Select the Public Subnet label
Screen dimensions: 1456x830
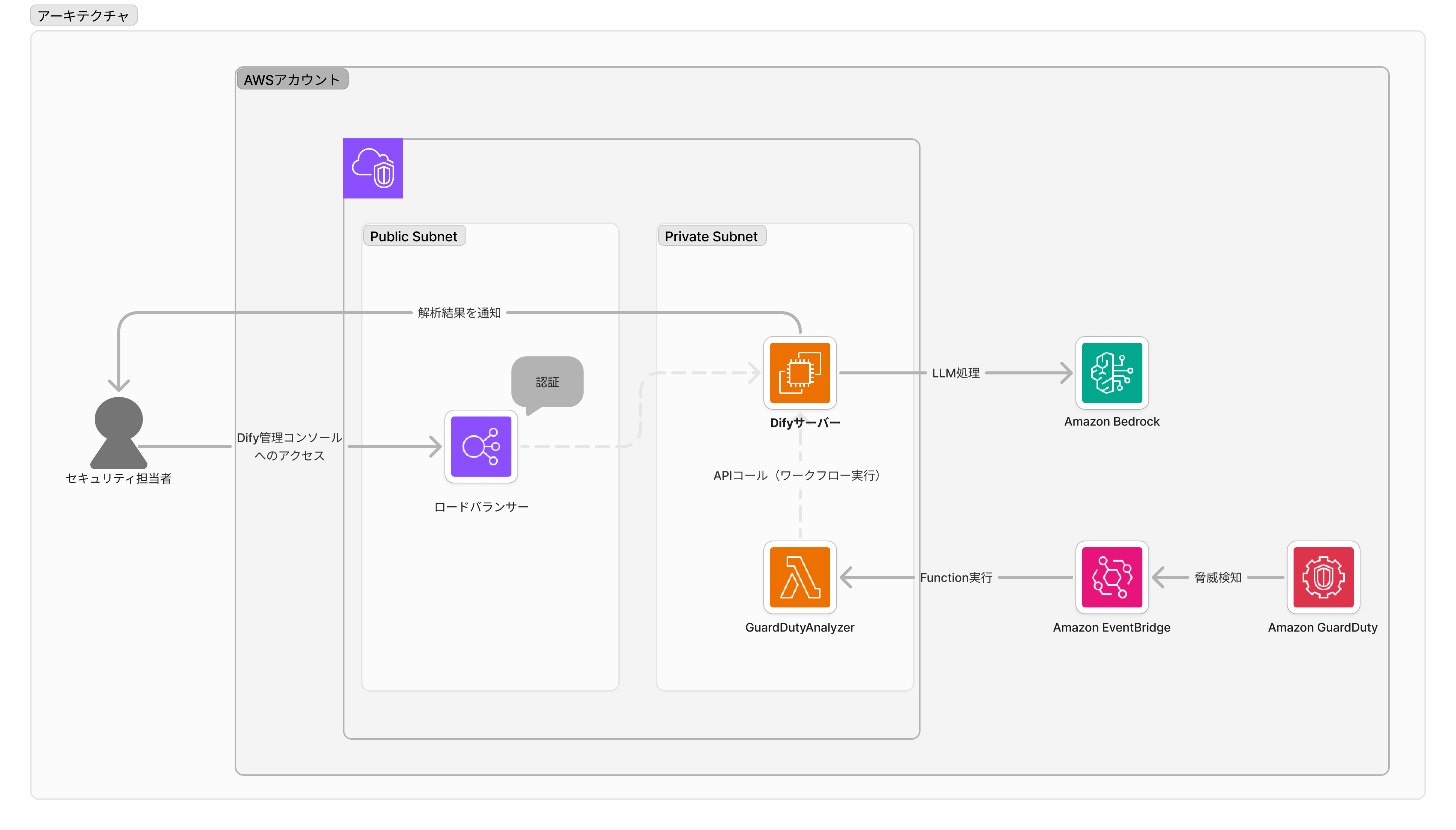click(x=414, y=236)
